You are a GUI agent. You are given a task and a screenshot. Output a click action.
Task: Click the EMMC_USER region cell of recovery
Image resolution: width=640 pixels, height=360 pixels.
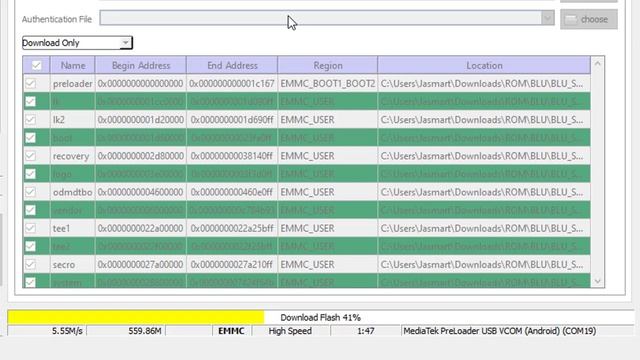click(x=328, y=156)
